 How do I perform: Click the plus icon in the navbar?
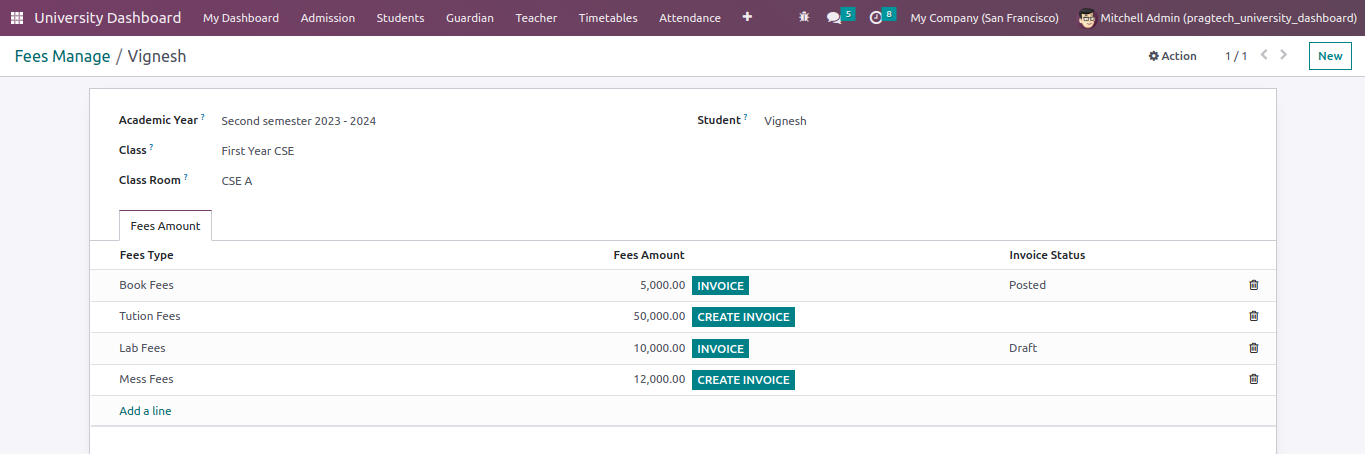(747, 17)
